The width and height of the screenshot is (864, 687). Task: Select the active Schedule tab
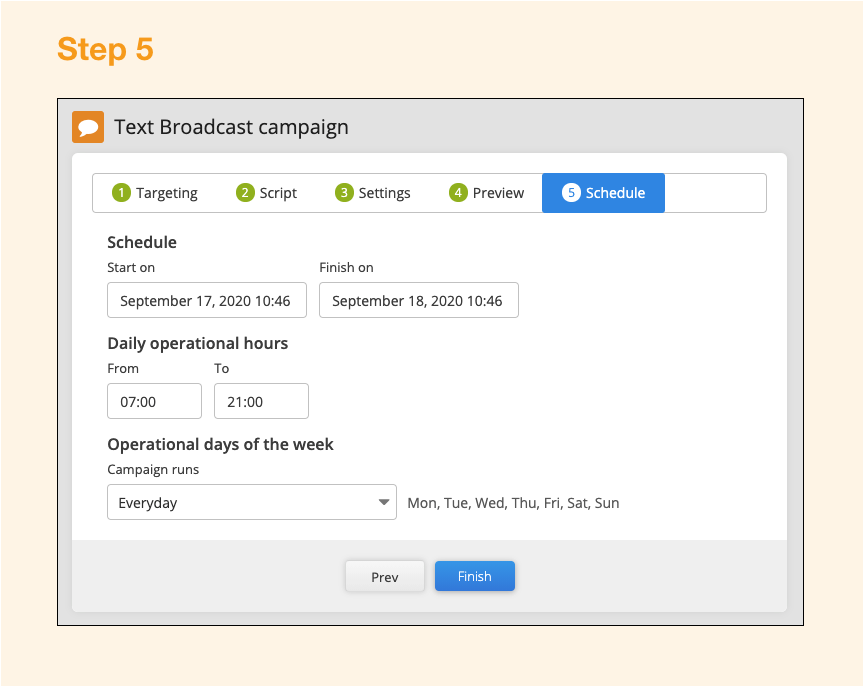tap(603, 193)
